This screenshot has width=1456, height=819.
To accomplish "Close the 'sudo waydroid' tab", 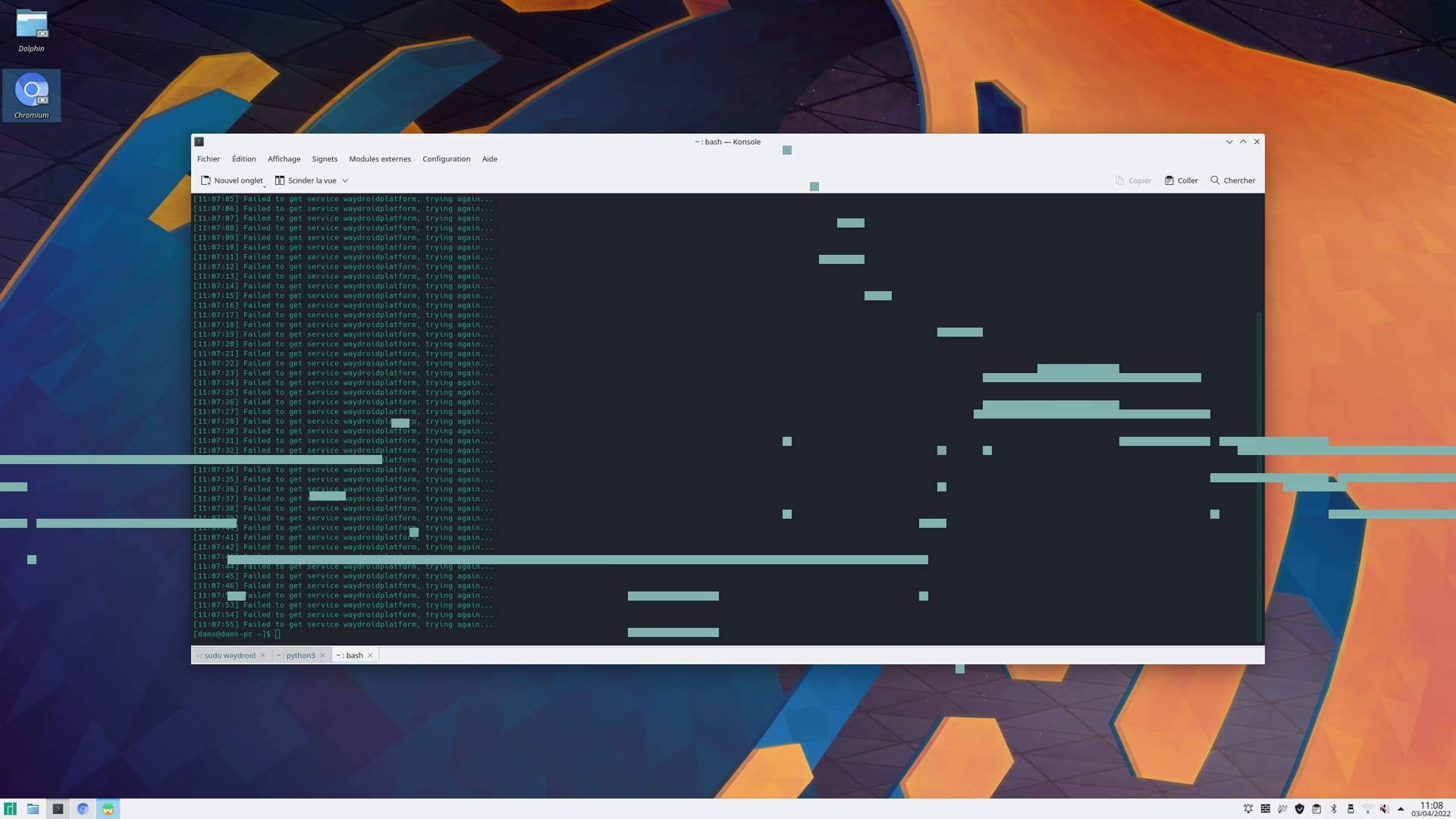I will 264,655.
